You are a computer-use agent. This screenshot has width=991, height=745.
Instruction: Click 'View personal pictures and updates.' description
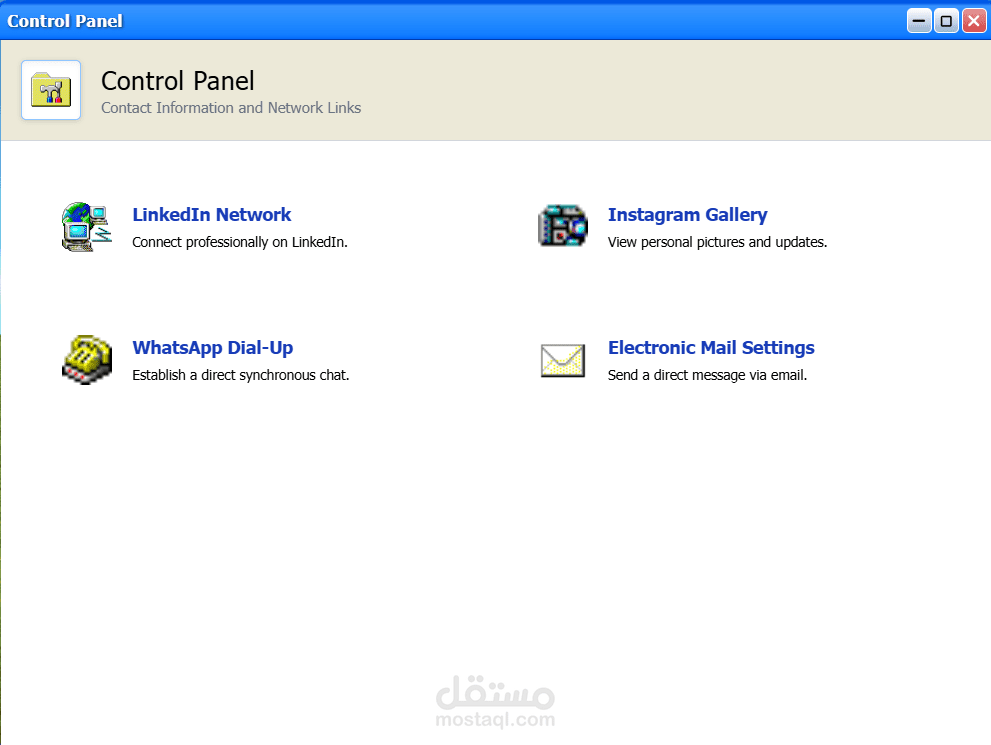tap(717, 242)
